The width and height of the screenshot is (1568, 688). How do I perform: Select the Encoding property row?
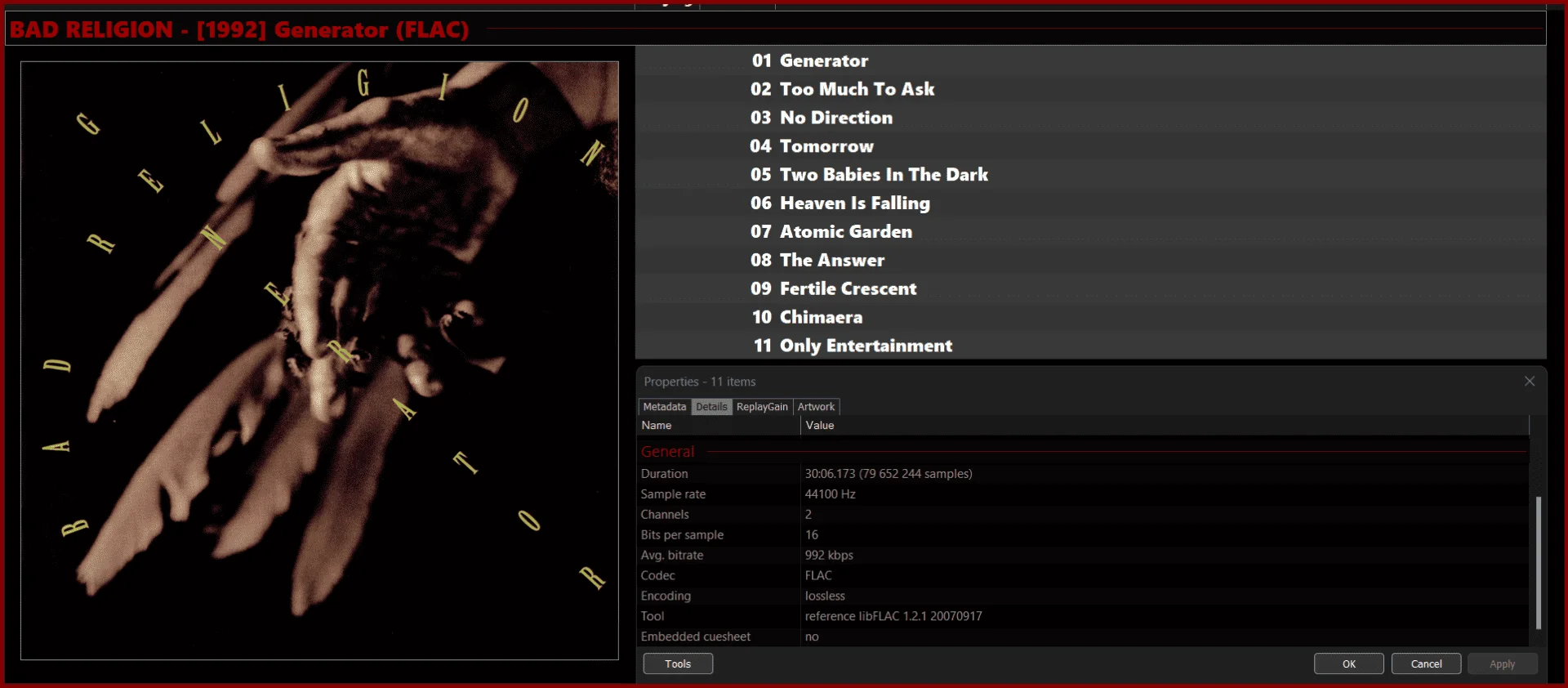pyautogui.click(x=1083, y=596)
